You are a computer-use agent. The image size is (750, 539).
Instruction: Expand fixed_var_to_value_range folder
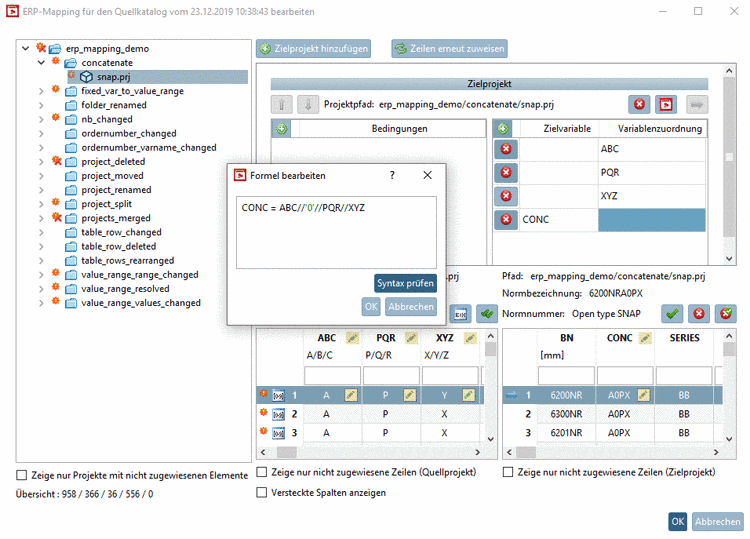pyautogui.click(x=41, y=91)
